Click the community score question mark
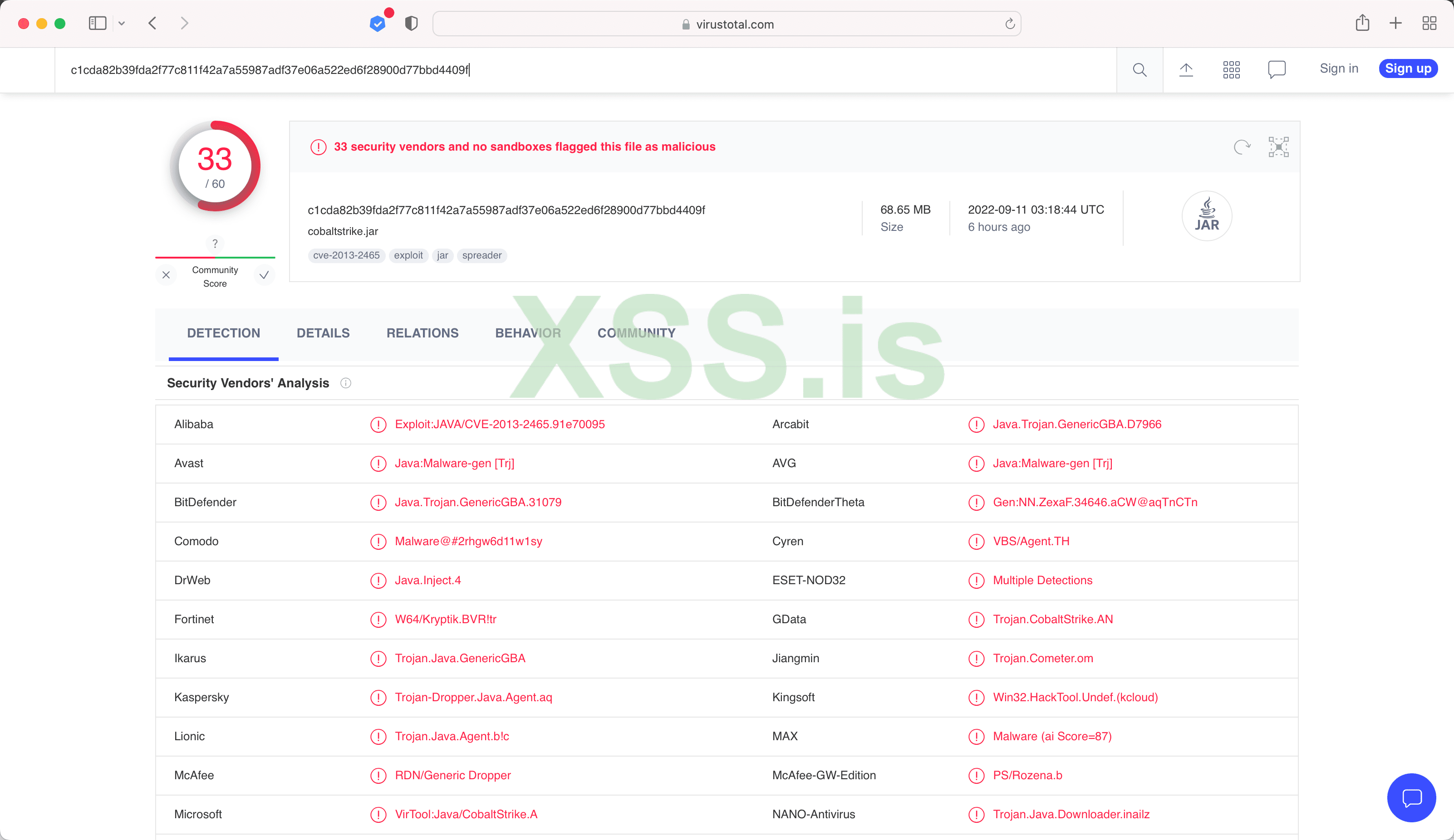This screenshot has height=840, width=1454. 215,243
